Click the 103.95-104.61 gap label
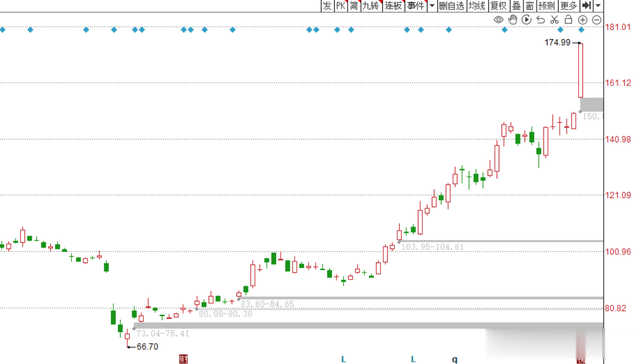Viewport: 640px width, 364px height. (x=432, y=247)
